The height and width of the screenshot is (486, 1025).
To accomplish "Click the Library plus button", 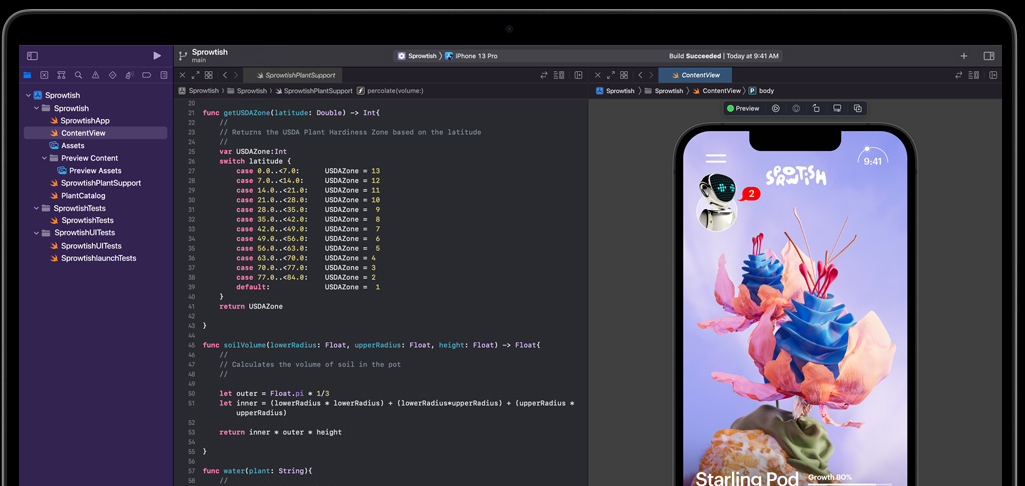I will pyautogui.click(x=964, y=56).
